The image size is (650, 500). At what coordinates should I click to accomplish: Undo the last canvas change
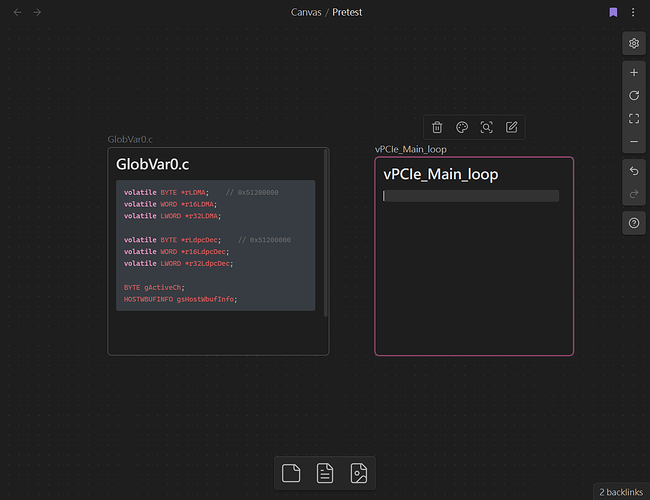634,171
